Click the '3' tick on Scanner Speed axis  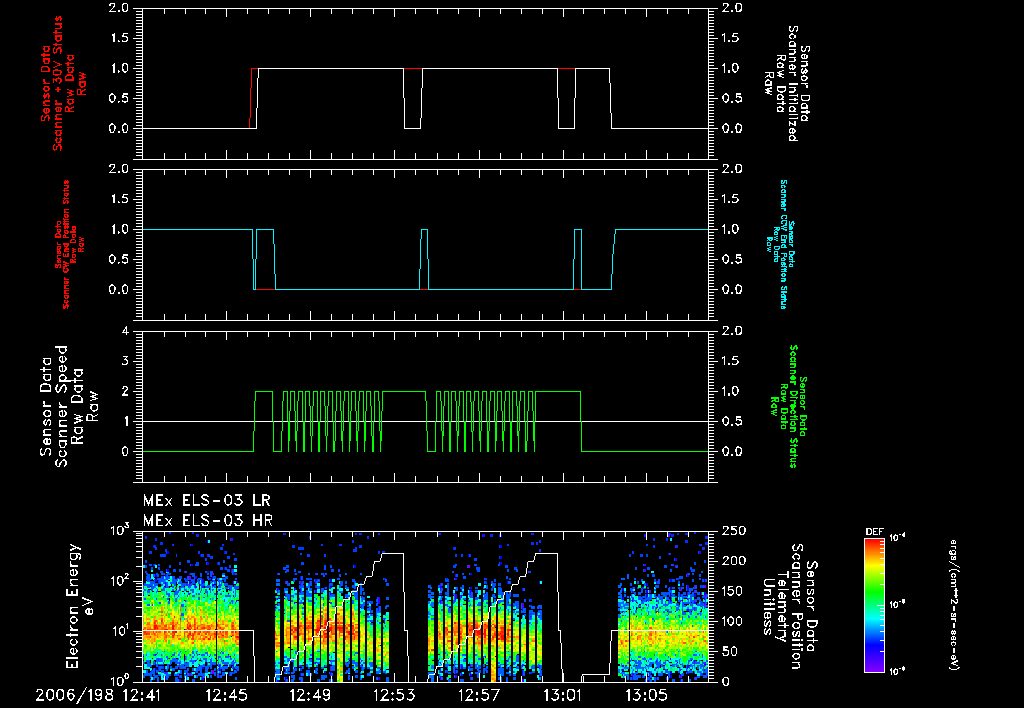(x=124, y=361)
